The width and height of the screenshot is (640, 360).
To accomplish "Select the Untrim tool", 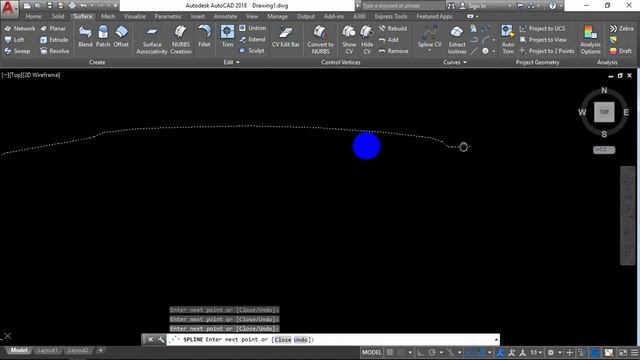I will (x=253, y=28).
